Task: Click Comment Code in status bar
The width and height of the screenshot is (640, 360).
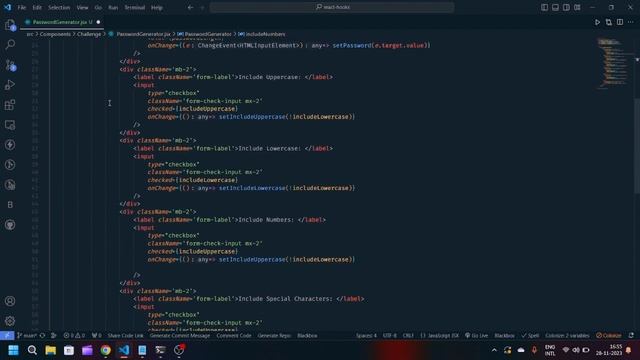Action: [234, 336]
